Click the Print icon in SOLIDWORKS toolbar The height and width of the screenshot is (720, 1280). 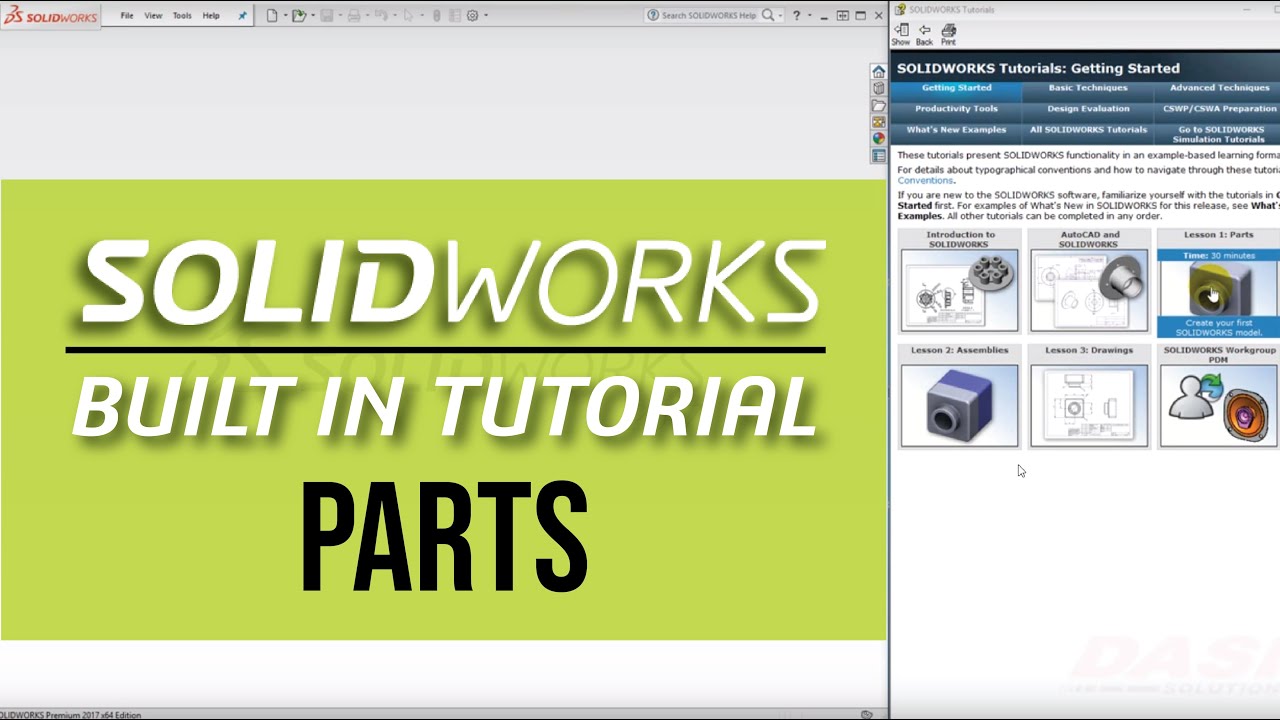pyautogui.click(x=353, y=16)
